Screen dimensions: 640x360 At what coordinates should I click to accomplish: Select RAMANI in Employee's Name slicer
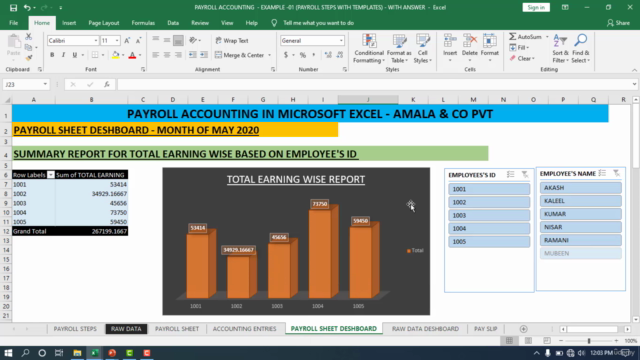pos(581,240)
